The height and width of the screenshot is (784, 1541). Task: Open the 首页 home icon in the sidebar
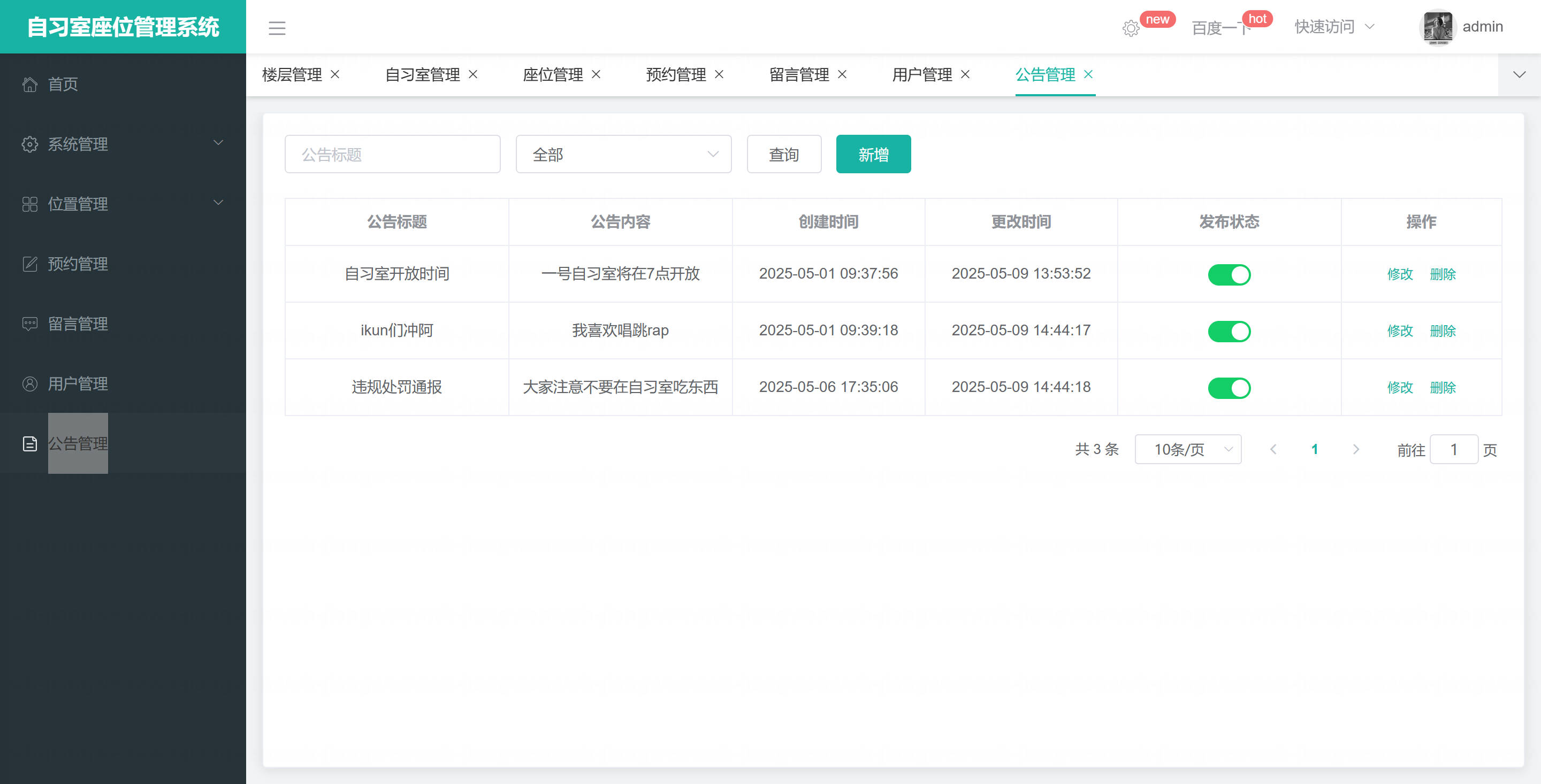pos(30,84)
